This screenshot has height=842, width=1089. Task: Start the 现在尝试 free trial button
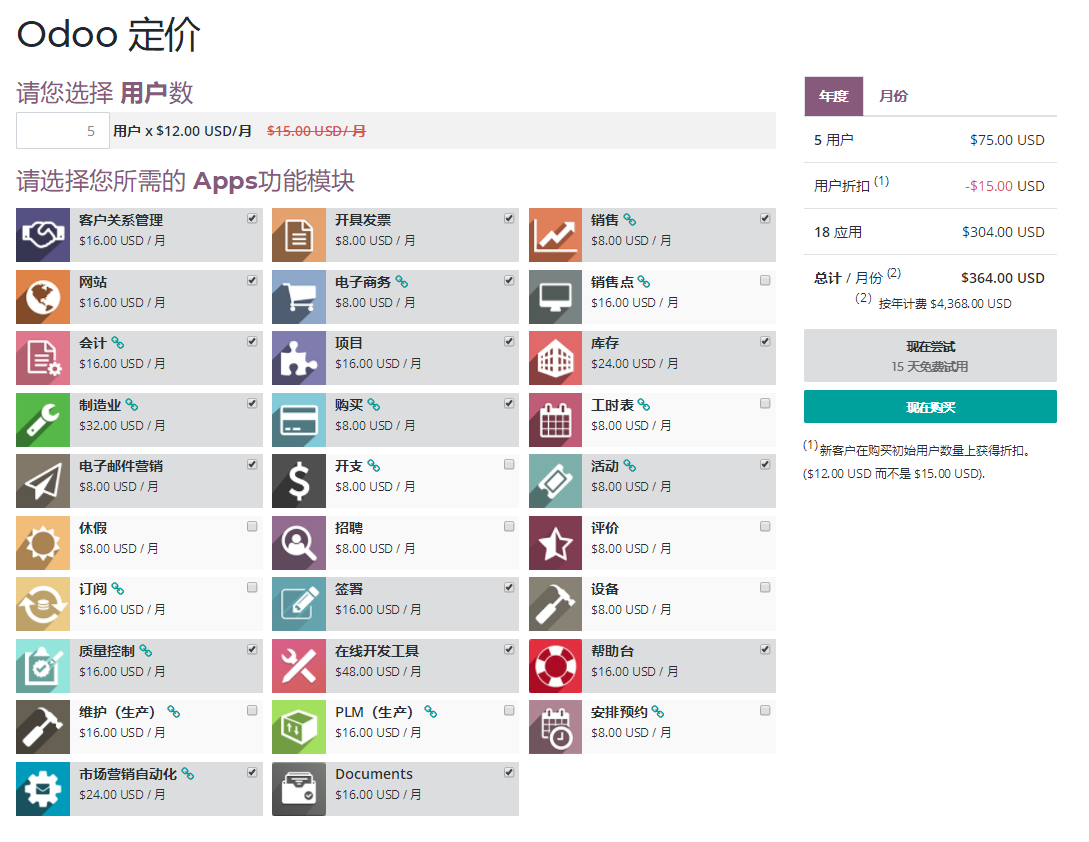coord(930,355)
